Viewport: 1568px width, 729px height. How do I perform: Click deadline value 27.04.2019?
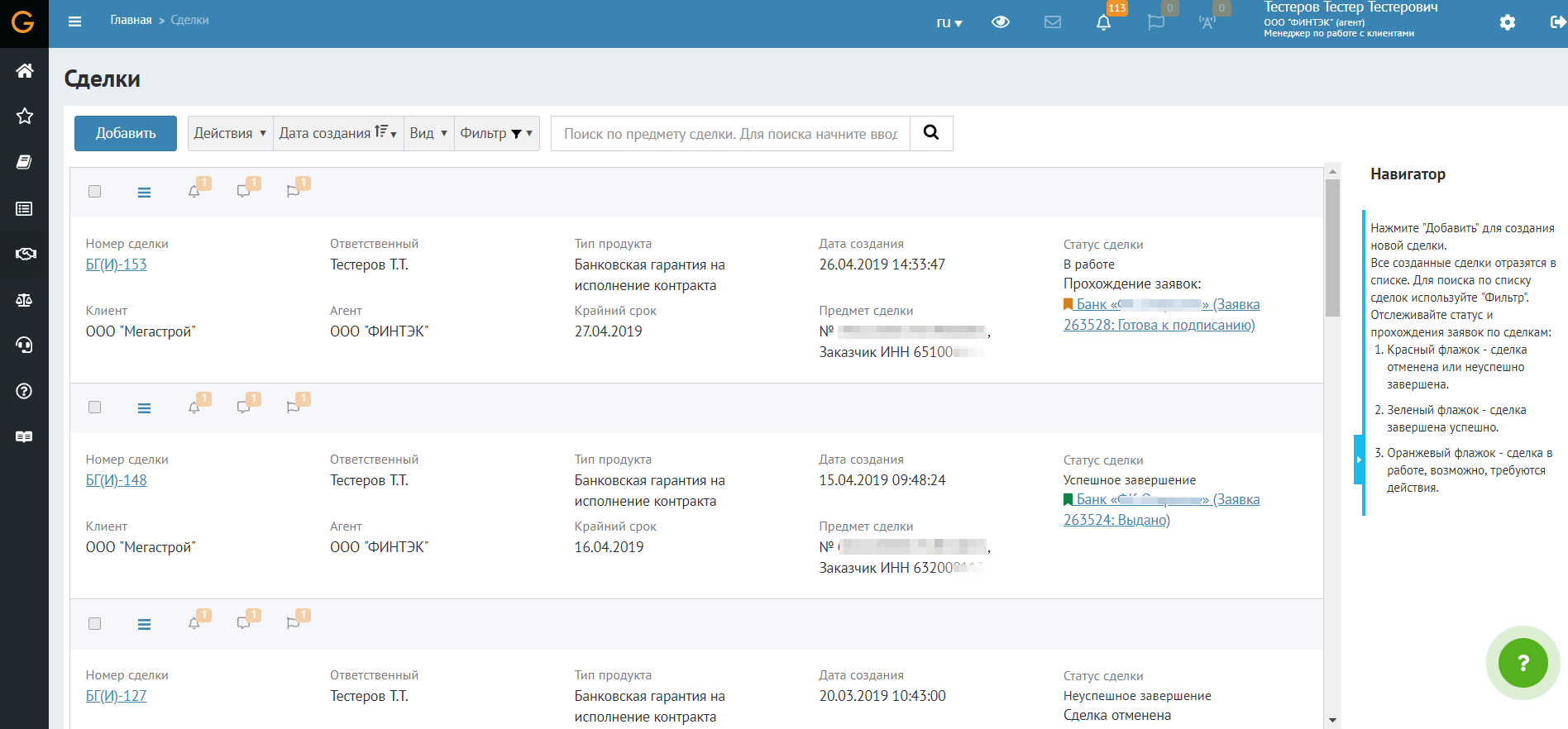[x=609, y=331]
